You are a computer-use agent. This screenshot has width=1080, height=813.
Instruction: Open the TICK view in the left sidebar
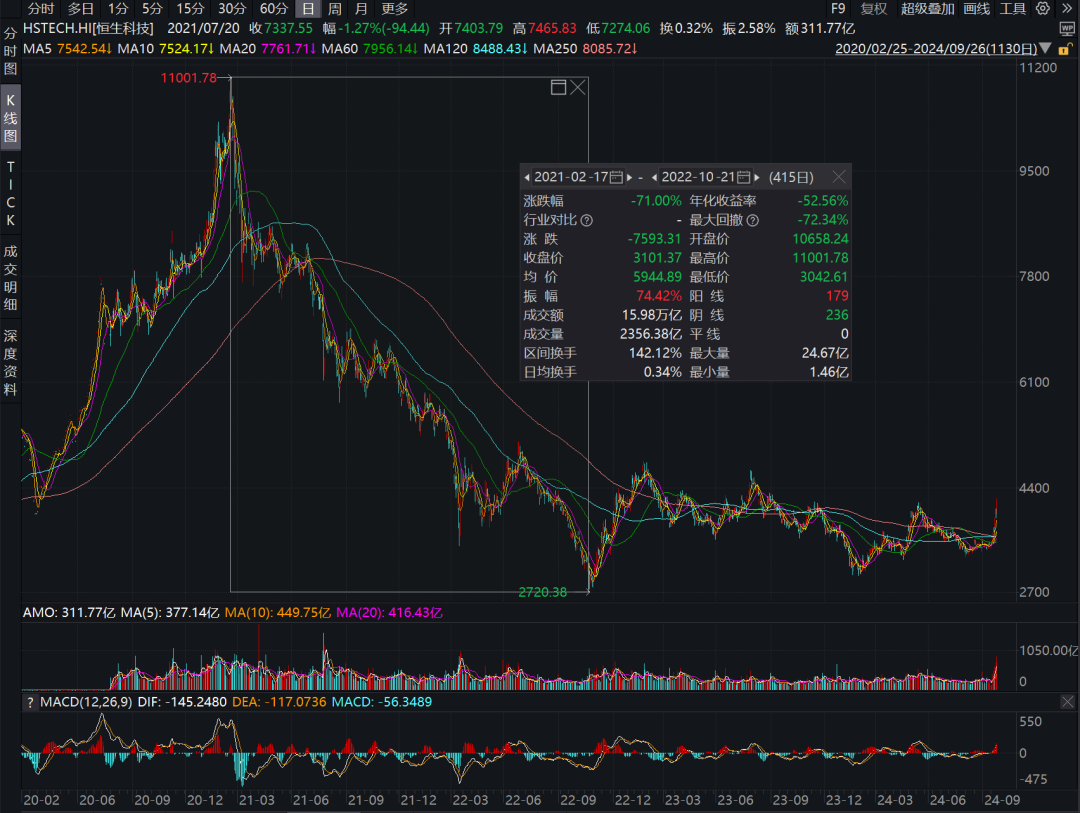click(10, 194)
